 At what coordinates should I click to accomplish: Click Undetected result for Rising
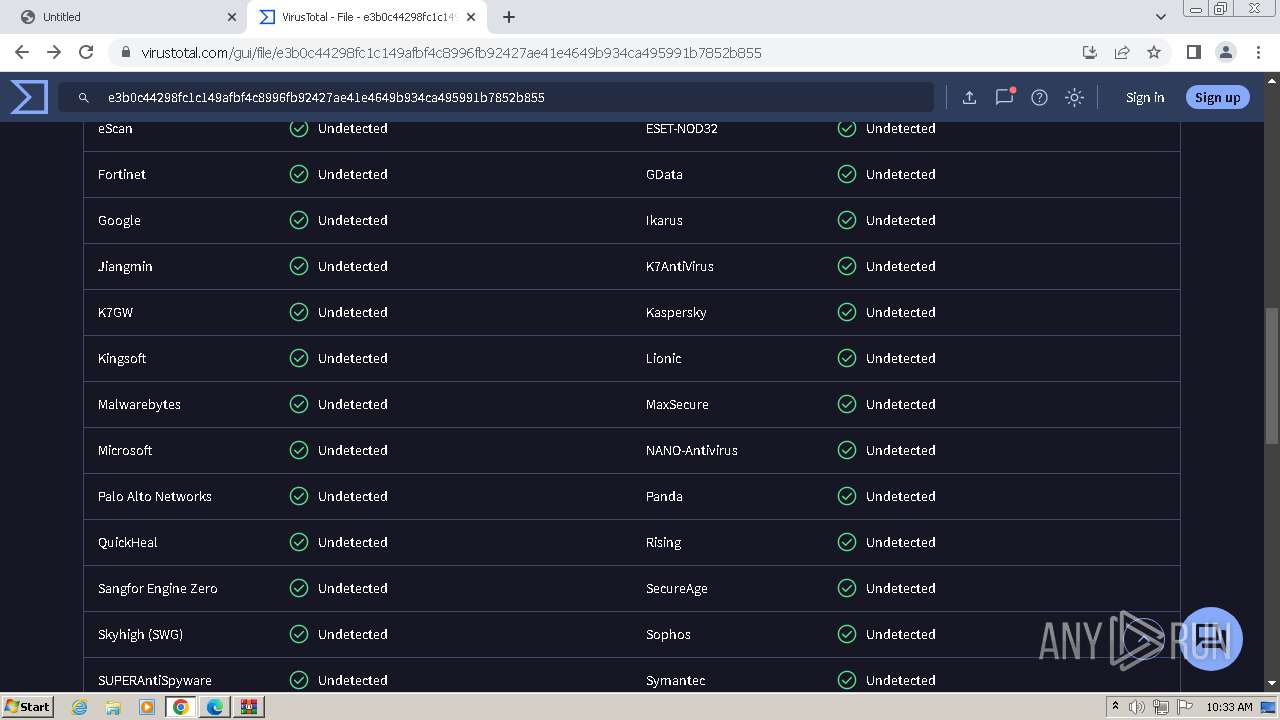901,542
